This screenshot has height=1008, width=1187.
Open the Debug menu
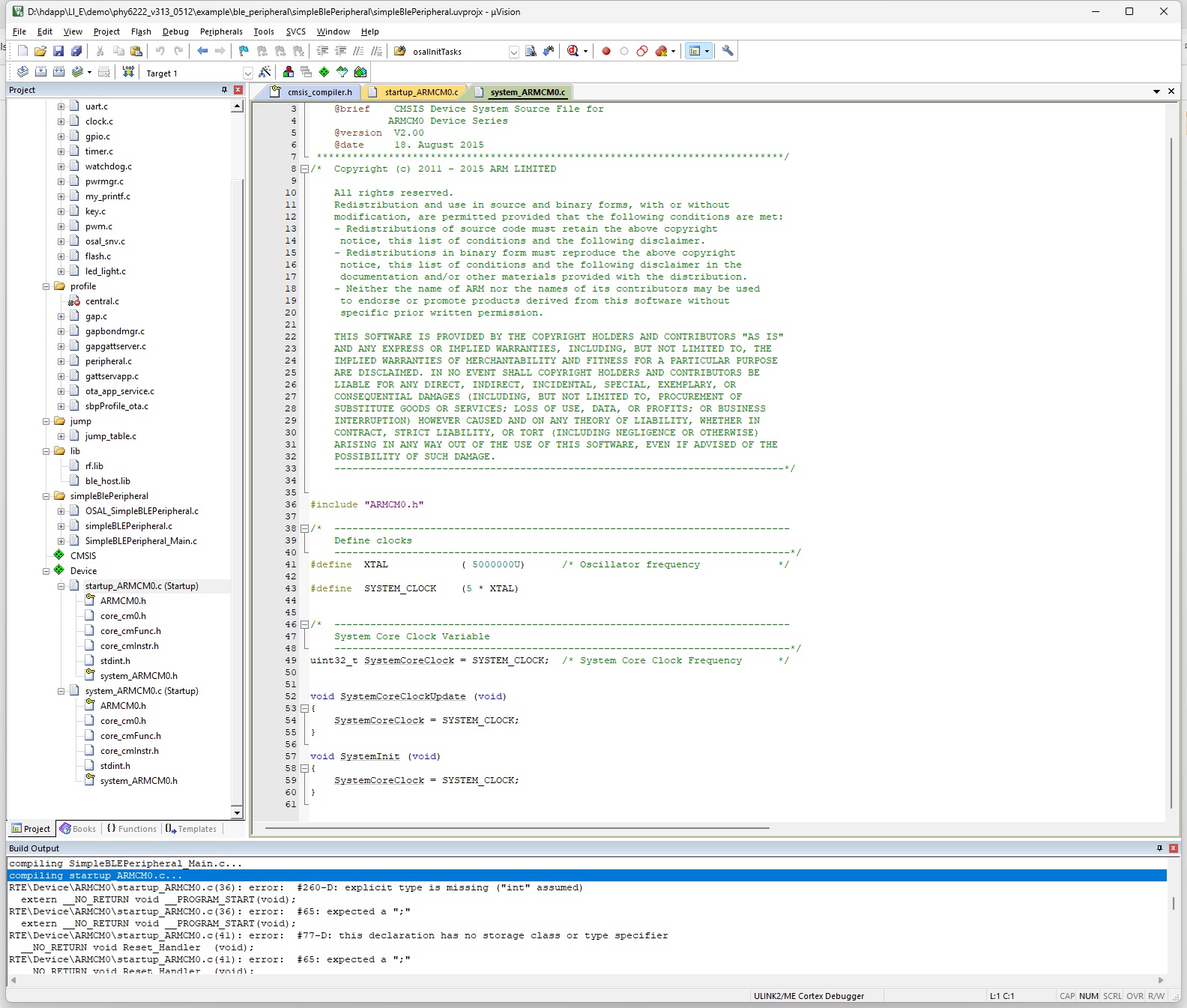(175, 31)
